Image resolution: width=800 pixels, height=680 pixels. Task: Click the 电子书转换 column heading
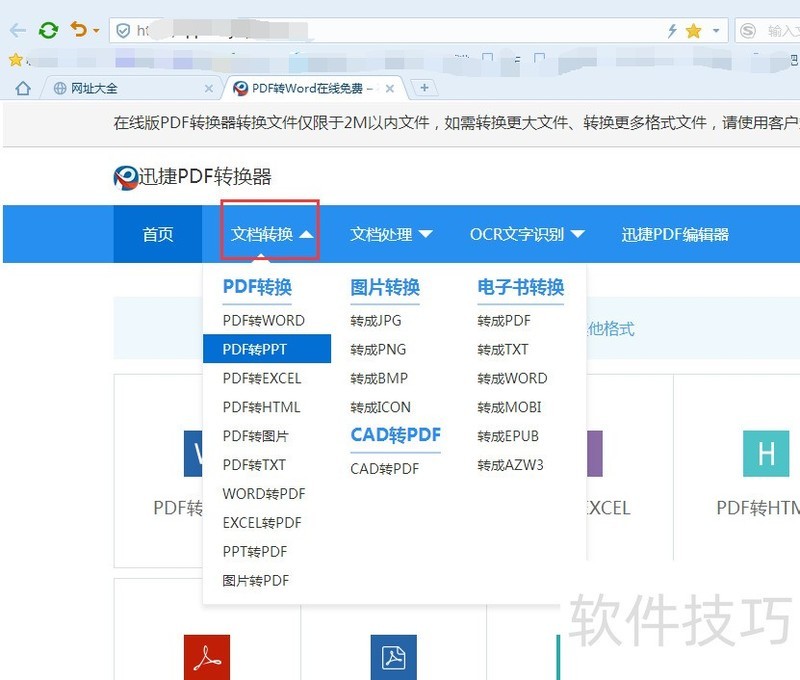pos(520,287)
